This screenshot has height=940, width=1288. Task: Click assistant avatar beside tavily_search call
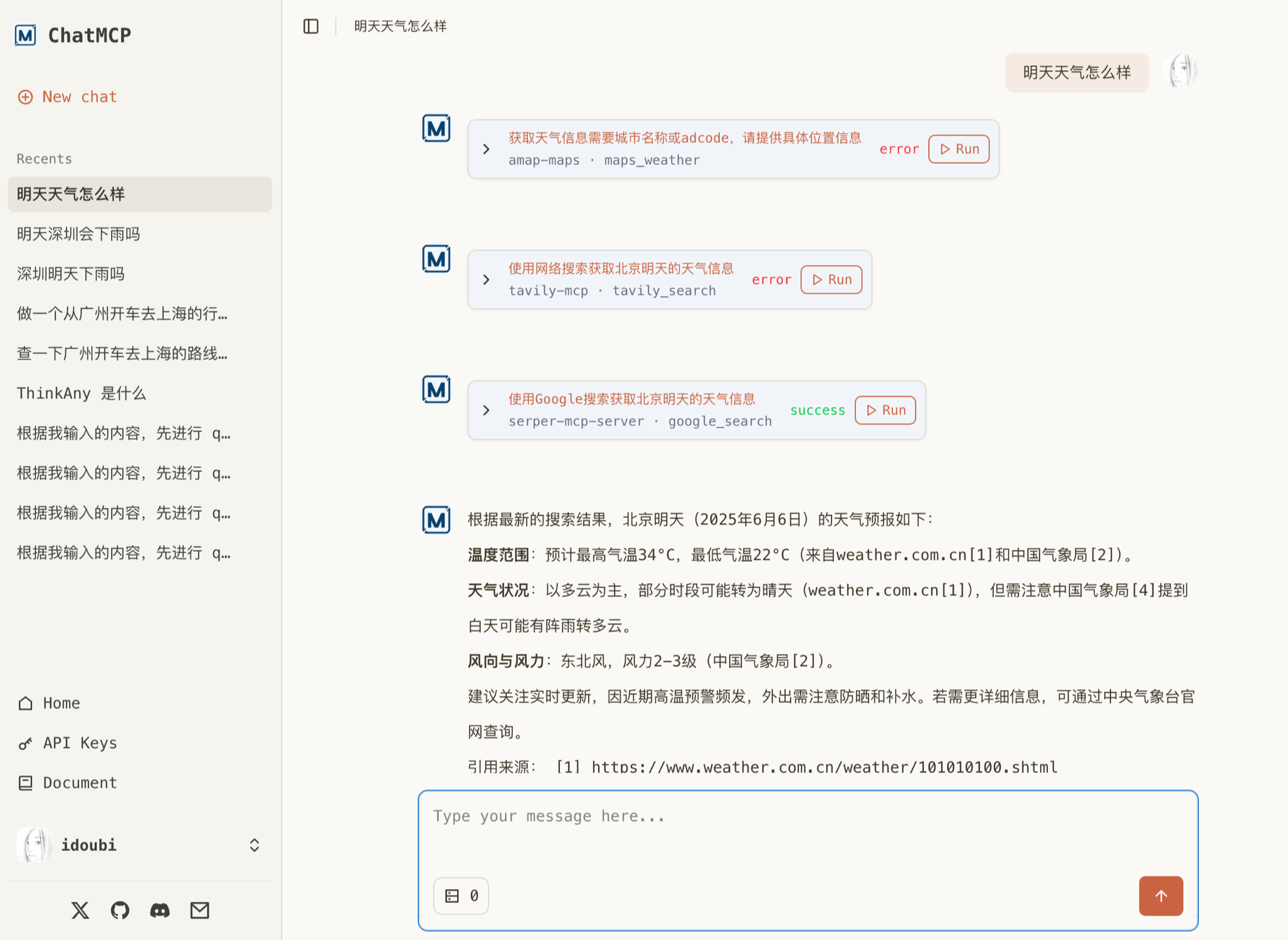436,259
